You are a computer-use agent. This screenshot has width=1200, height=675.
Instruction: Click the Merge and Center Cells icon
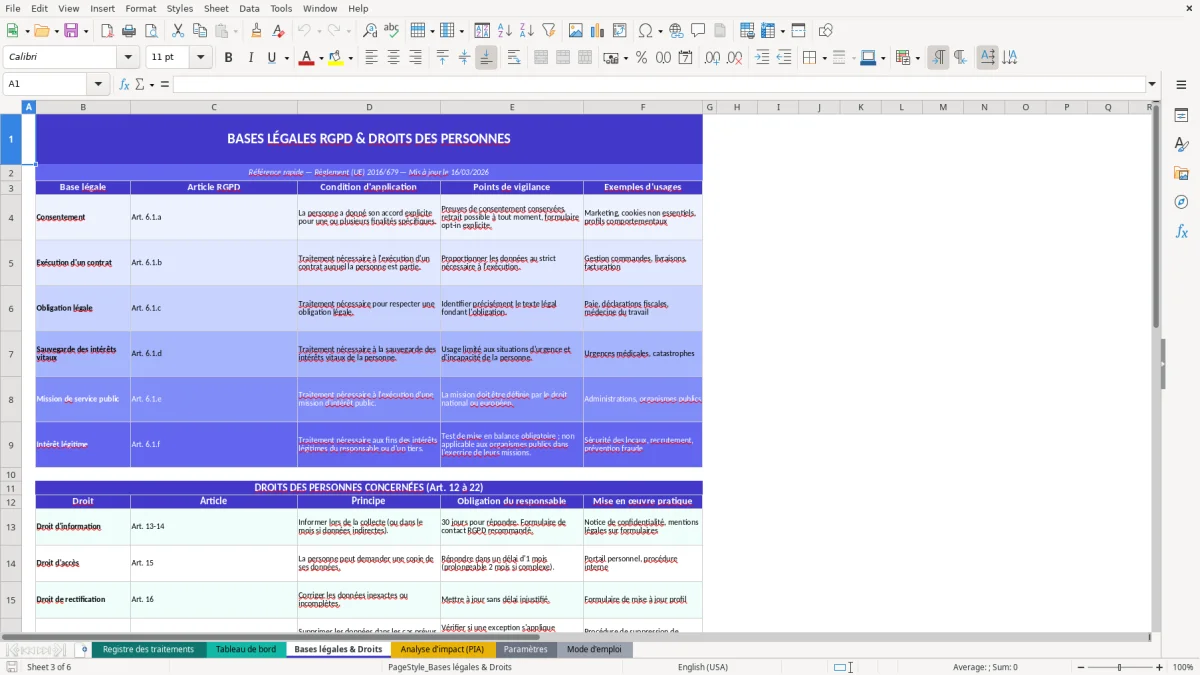click(x=541, y=58)
